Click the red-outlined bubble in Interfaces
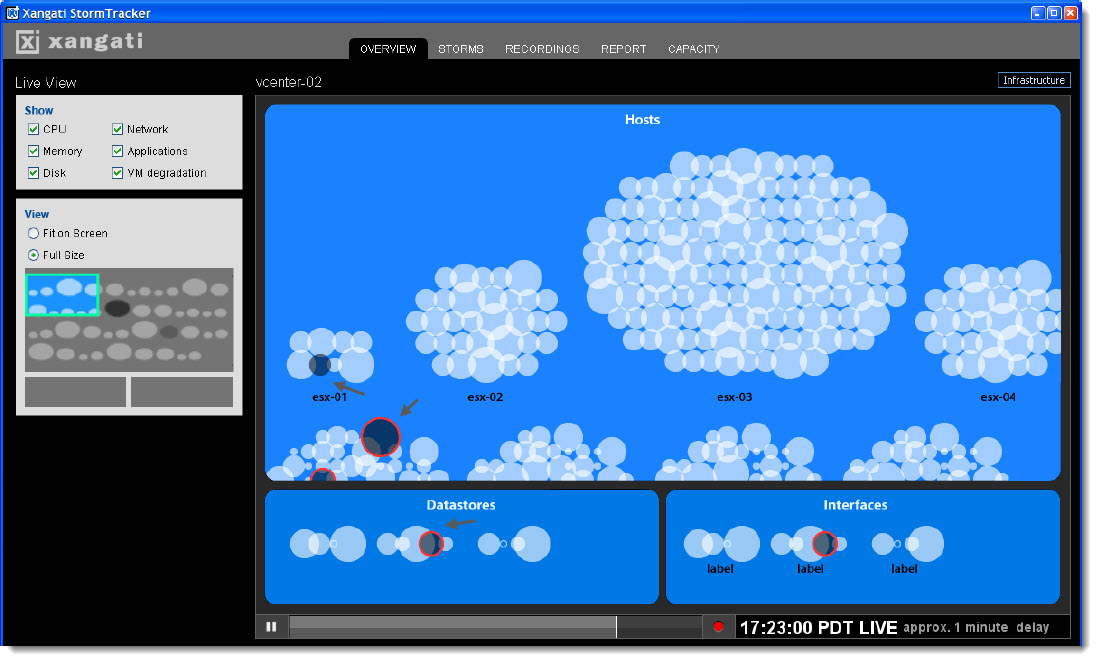1097x661 pixels. (x=824, y=543)
